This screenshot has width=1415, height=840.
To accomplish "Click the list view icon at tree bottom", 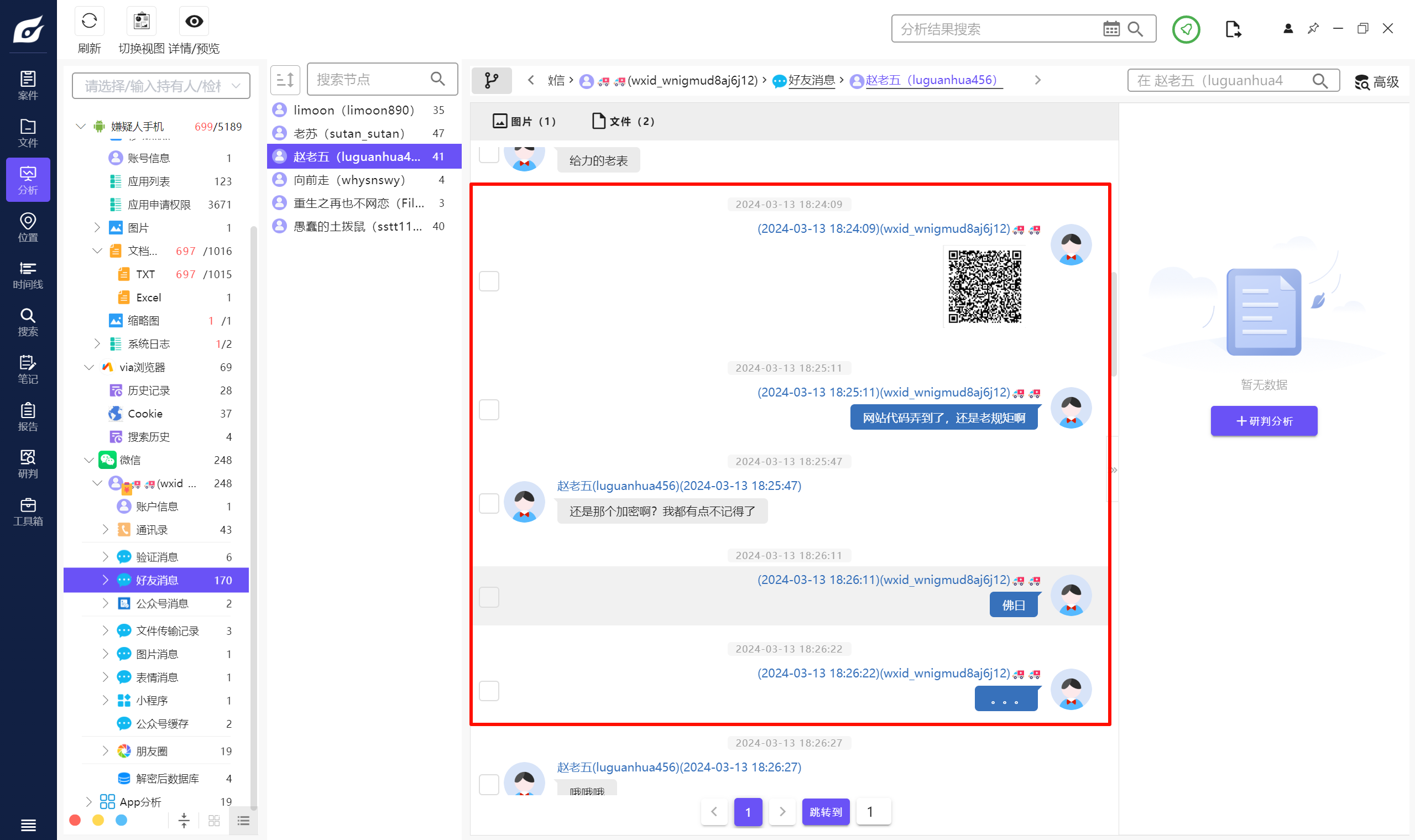I will (x=243, y=820).
